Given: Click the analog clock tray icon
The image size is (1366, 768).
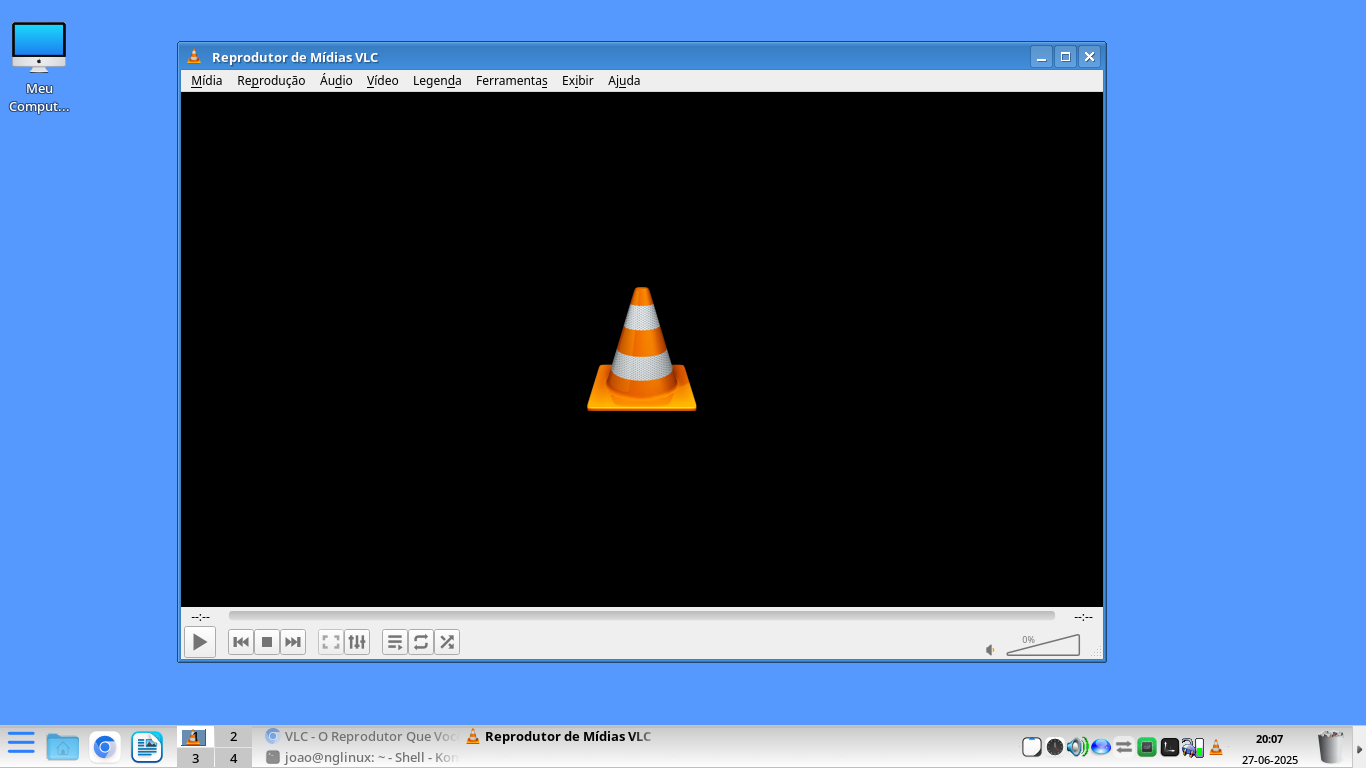Looking at the screenshot, I should (x=1055, y=747).
